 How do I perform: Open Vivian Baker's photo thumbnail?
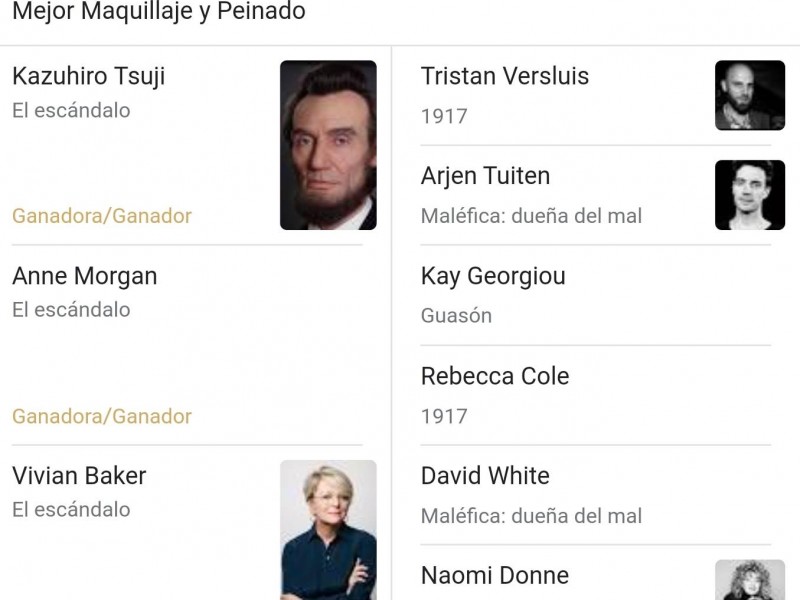[x=328, y=529]
